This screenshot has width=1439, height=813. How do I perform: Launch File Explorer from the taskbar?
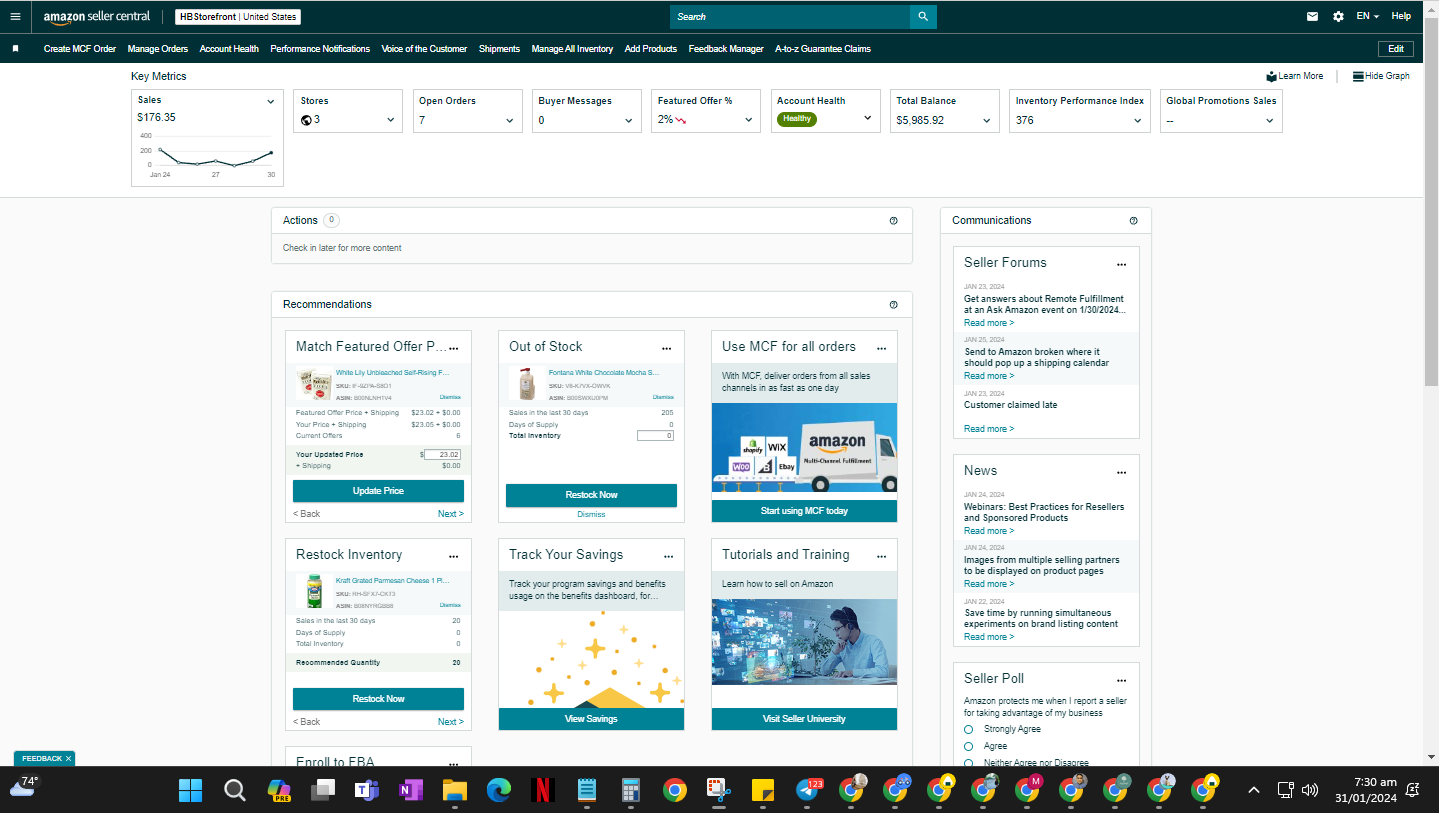pyautogui.click(x=455, y=791)
